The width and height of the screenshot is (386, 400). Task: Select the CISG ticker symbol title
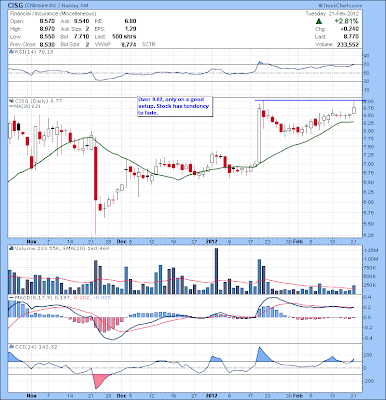16,6
